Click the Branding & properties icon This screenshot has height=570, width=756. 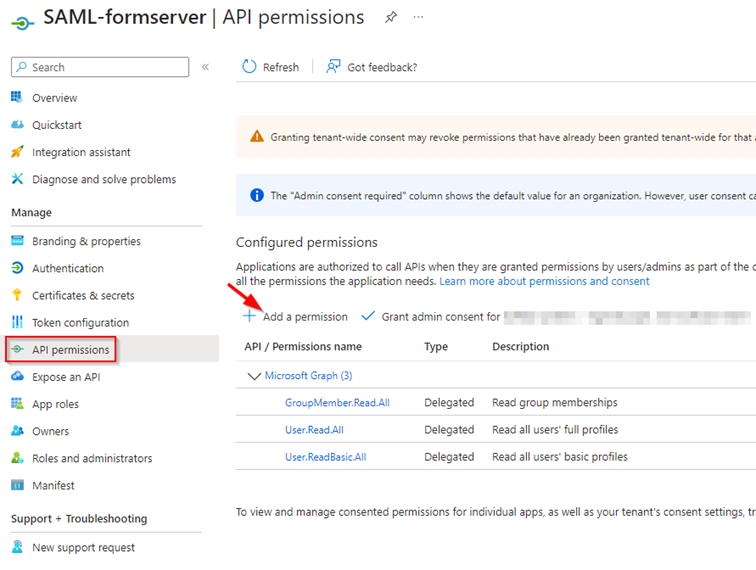[17, 241]
